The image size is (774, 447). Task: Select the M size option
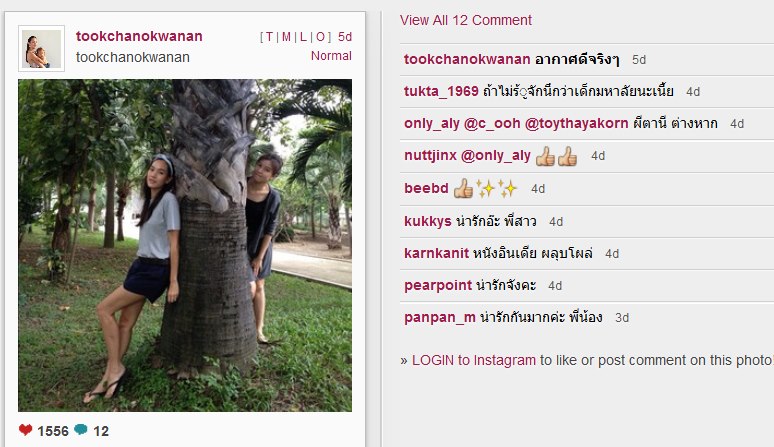[x=286, y=37]
